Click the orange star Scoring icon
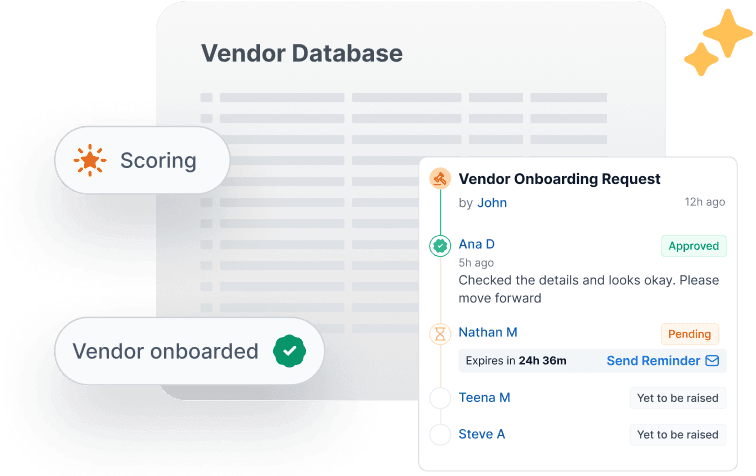The image size is (756, 476). pyautogui.click(x=90, y=160)
